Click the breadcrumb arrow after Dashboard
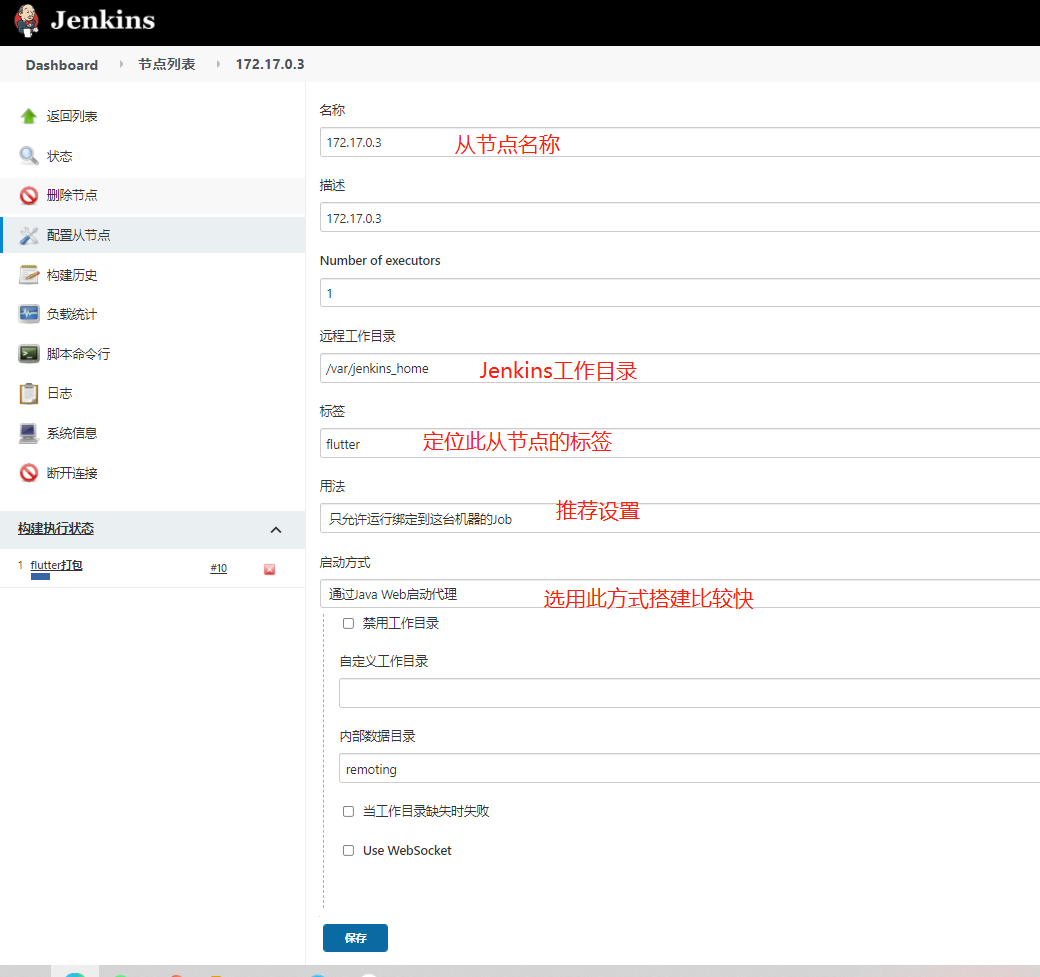The height and width of the screenshot is (977, 1040). 121,64
